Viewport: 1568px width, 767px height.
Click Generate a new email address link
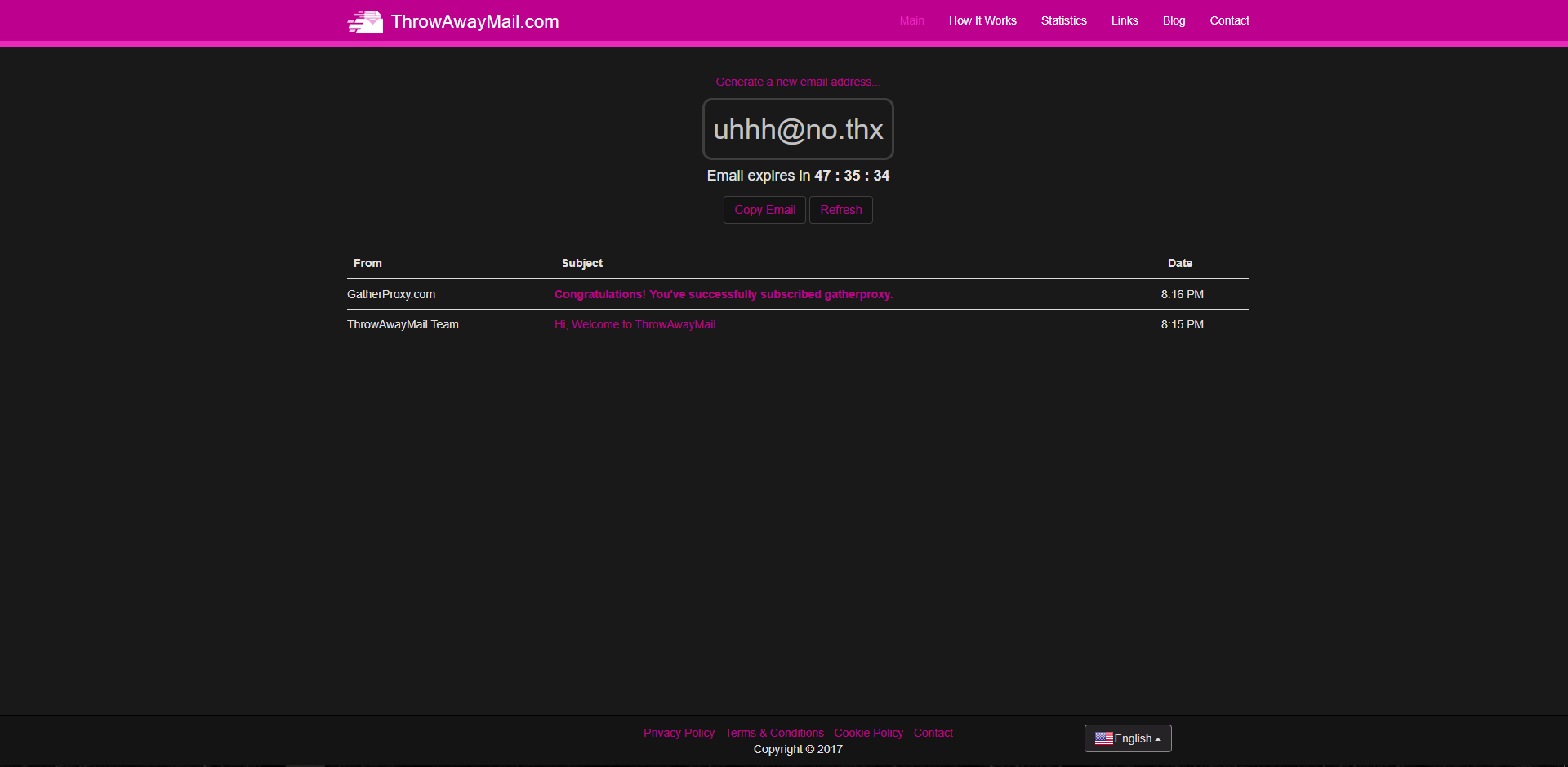pyautogui.click(x=798, y=82)
